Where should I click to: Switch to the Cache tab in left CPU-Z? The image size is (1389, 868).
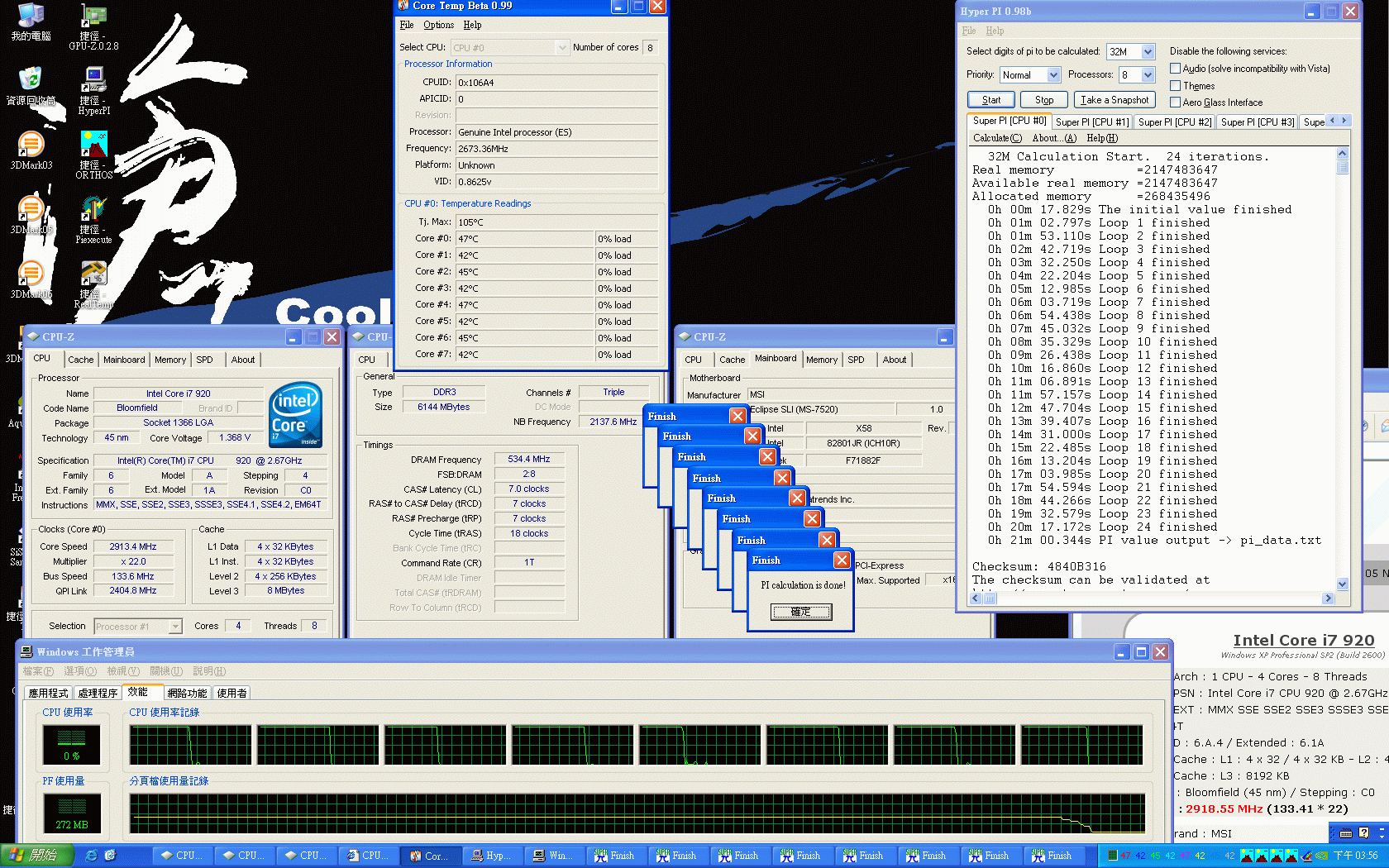tap(81, 360)
